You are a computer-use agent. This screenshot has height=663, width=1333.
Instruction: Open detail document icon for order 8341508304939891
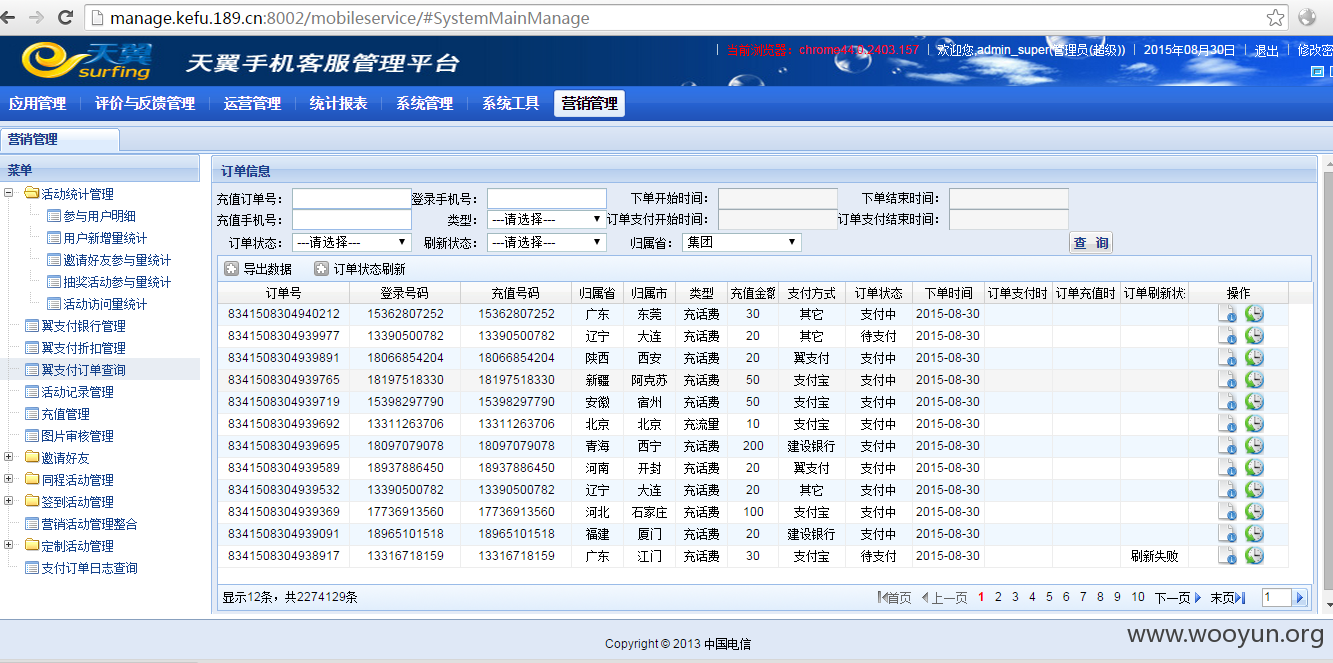click(1227, 358)
